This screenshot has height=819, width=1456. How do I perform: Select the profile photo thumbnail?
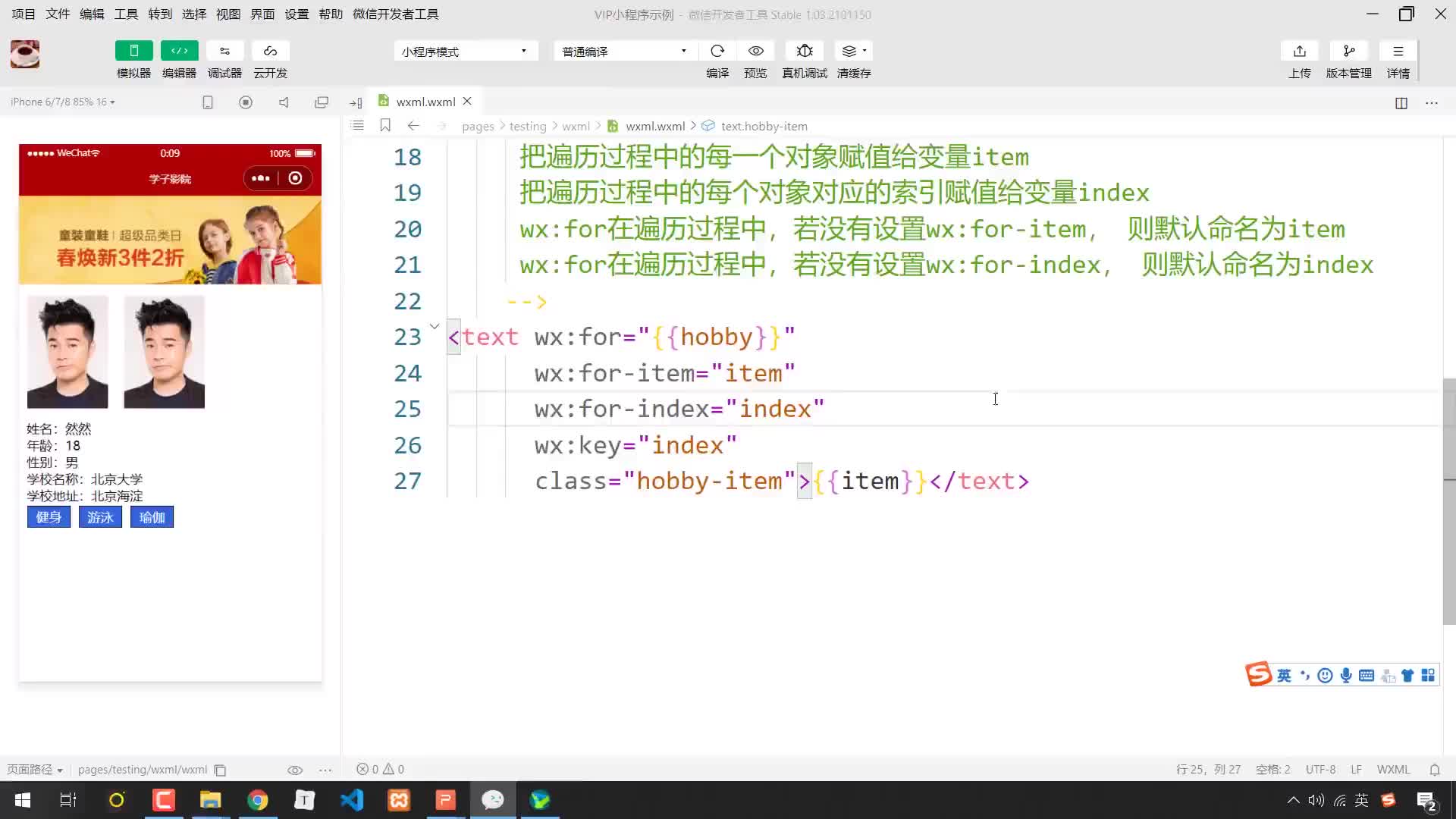67,352
